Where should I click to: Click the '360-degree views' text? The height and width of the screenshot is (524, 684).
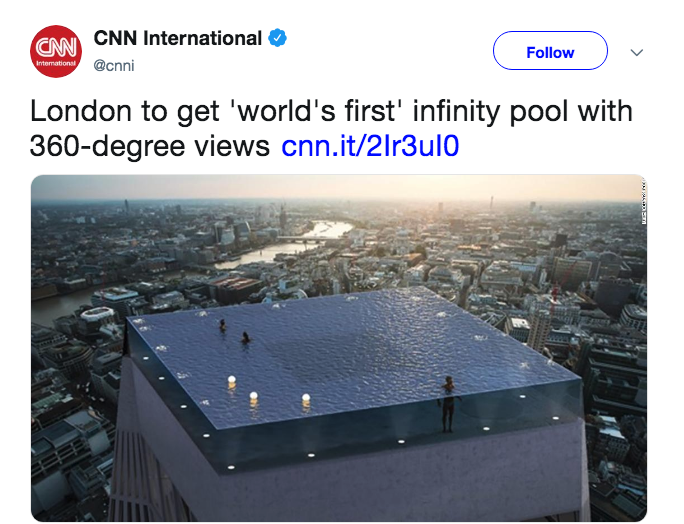(x=150, y=146)
